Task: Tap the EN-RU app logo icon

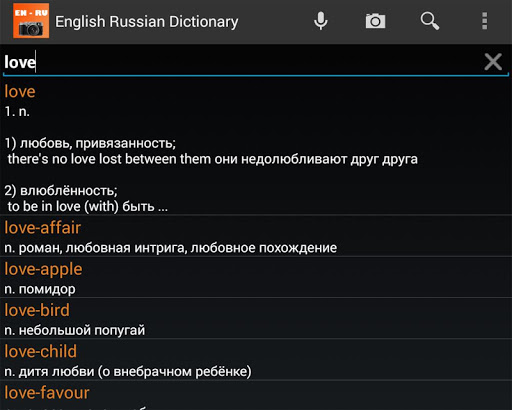Action: click(x=31, y=21)
